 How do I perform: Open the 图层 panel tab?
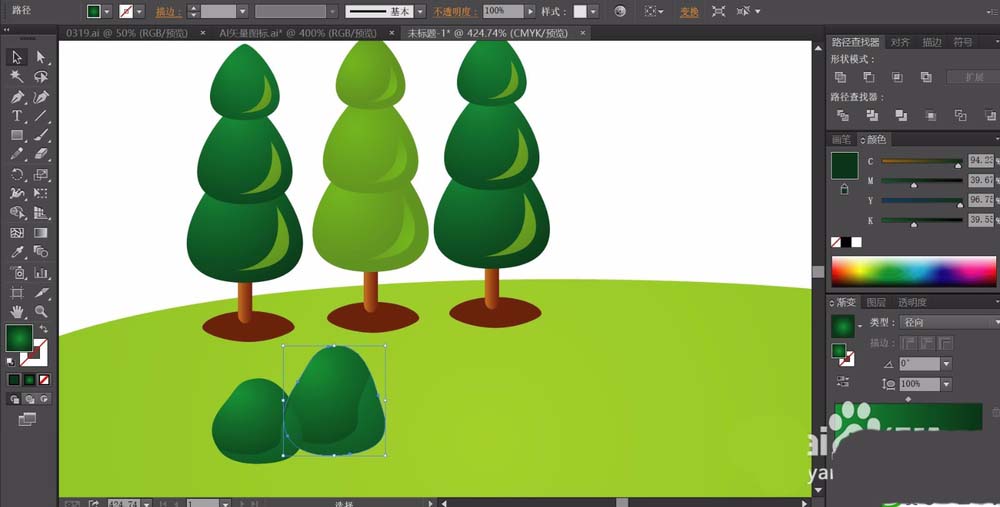coord(876,302)
